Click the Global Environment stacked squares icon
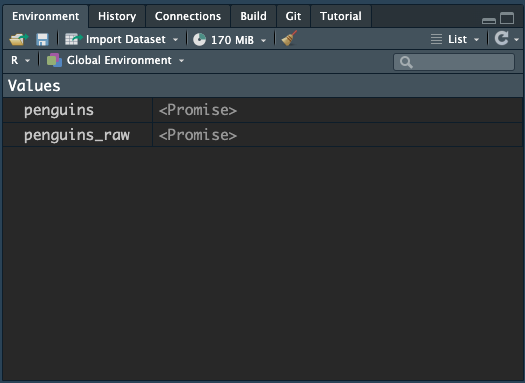 [54, 60]
